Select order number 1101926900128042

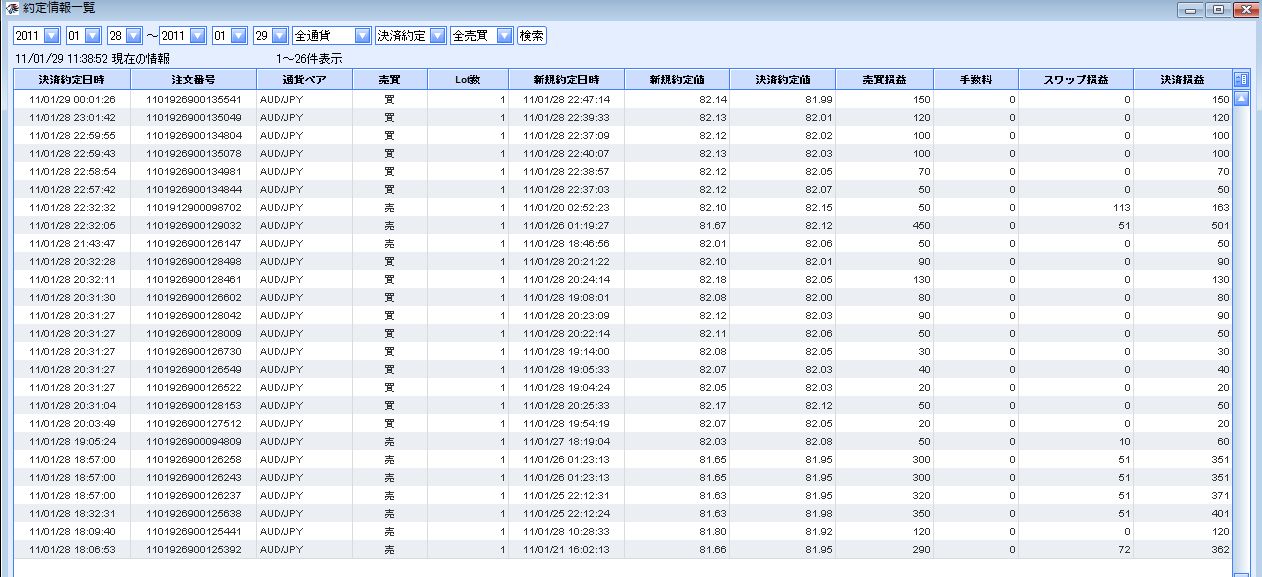pyautogui.click(x=193, y=315)
